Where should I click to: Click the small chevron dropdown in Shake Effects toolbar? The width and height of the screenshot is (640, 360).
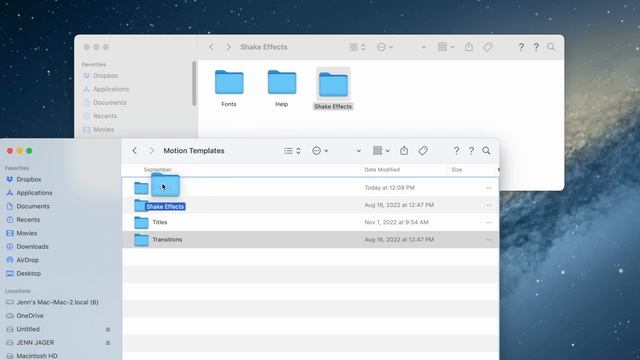point(423,47)
